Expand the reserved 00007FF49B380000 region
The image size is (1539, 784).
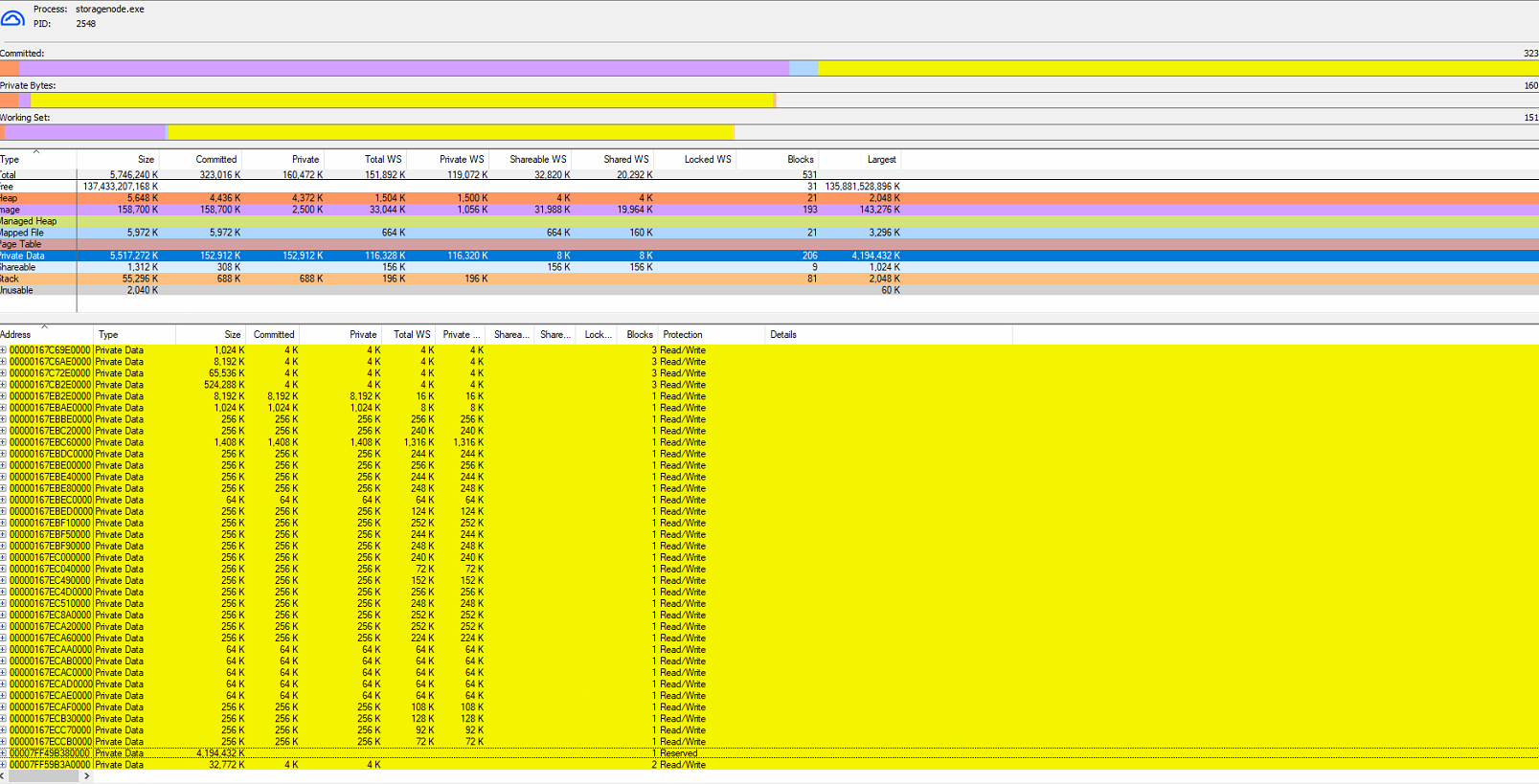click(4, 753)
